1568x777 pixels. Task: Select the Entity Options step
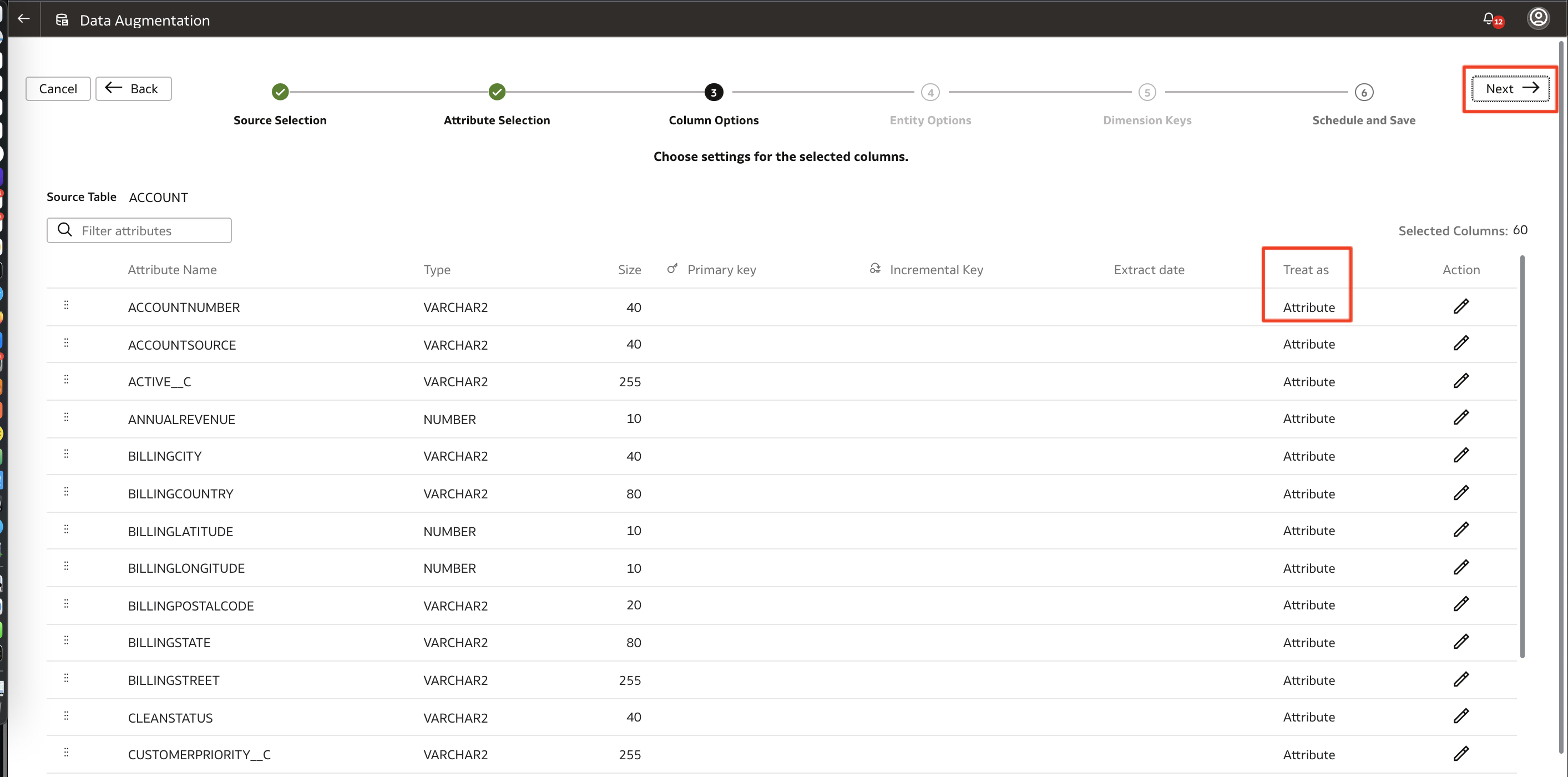(x=930, y=92)
